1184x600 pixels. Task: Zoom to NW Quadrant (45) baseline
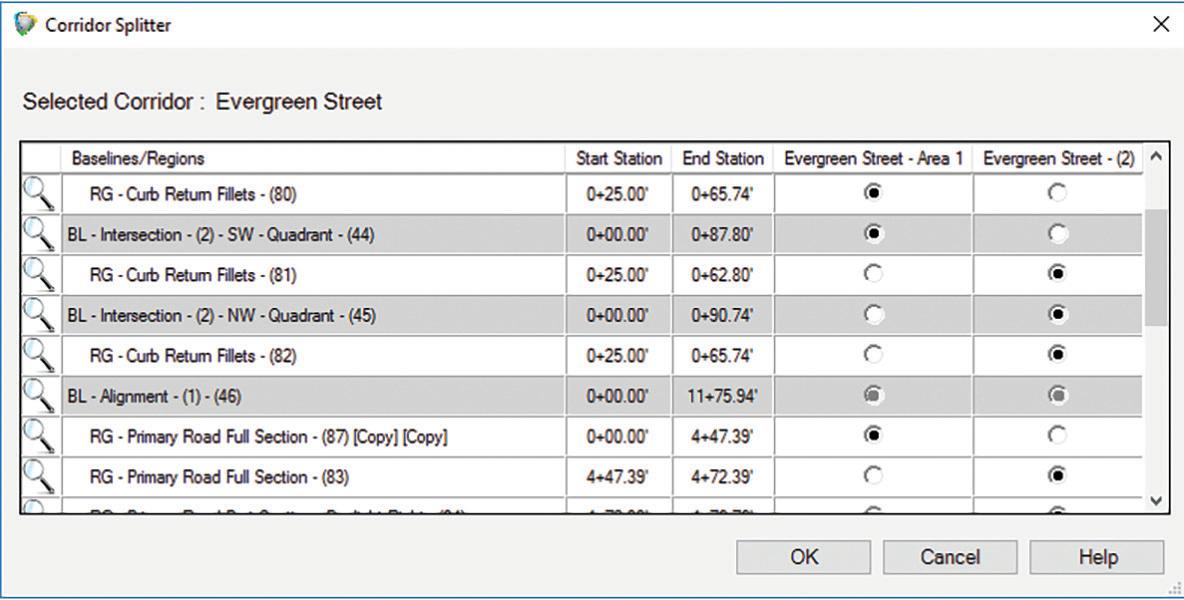pos(39,315)
